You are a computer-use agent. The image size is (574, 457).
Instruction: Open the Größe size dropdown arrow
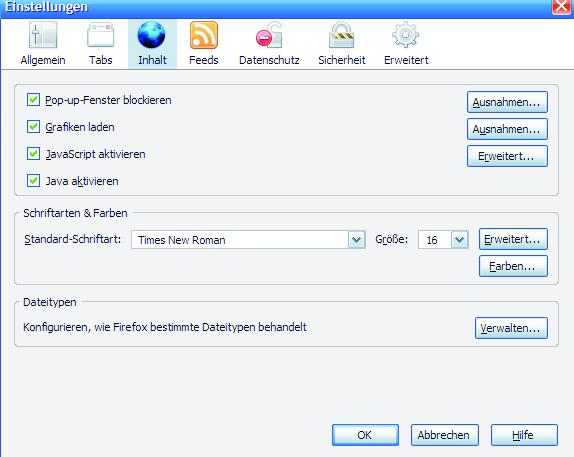(x=460, y=240)
